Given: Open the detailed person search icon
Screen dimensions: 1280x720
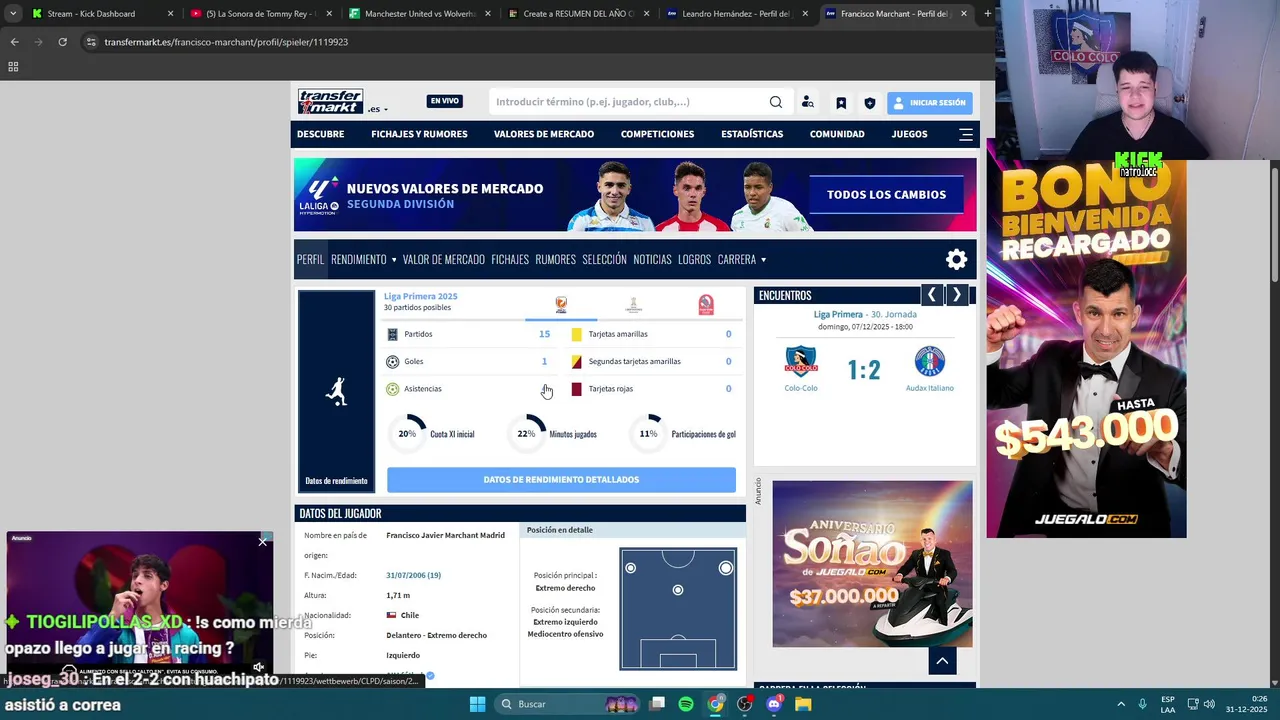Looking at the screenshot, I should [x=808, y=102].
